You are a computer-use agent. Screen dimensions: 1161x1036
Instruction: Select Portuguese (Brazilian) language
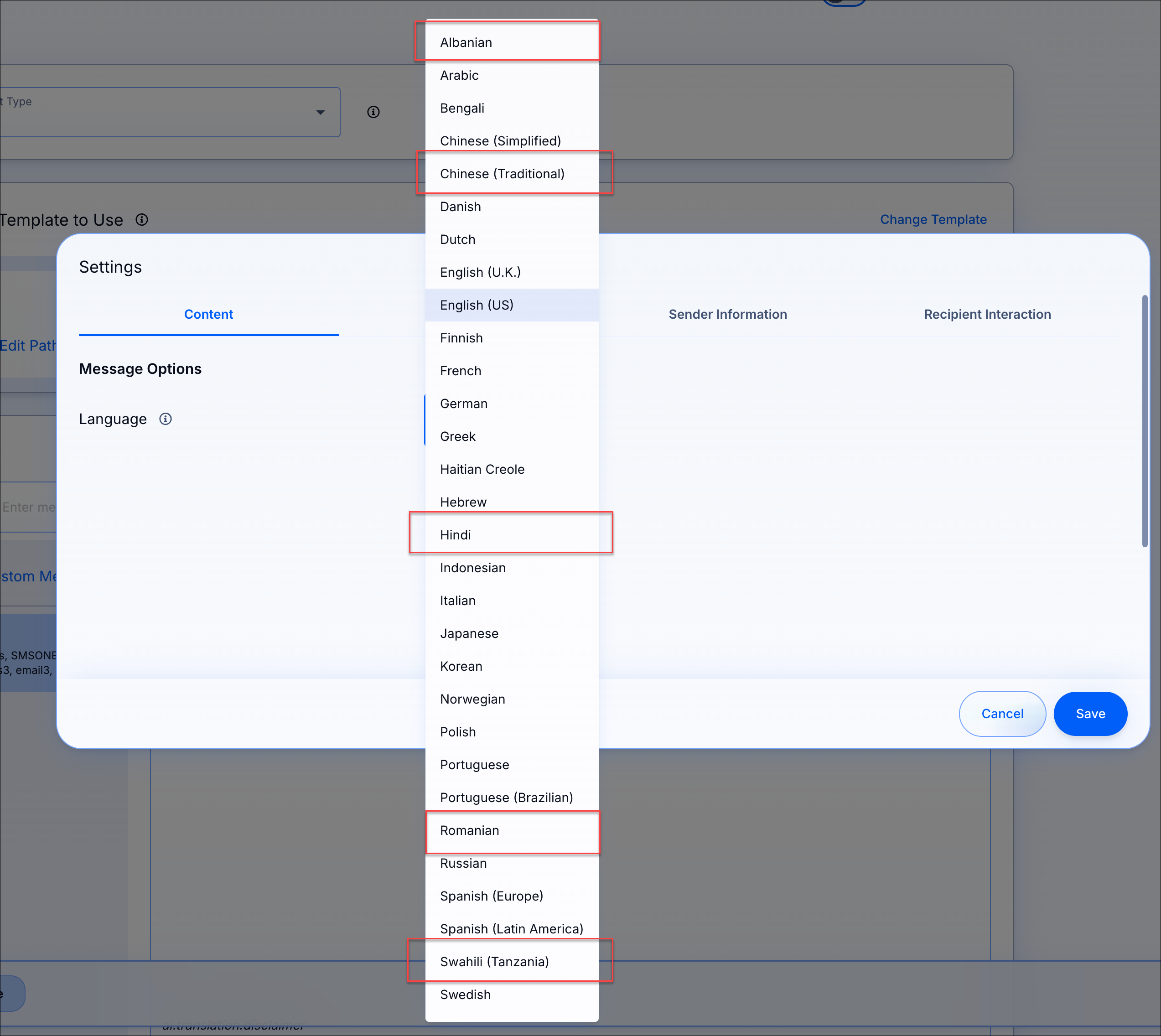pyautogui.click(x=506, y=798)
